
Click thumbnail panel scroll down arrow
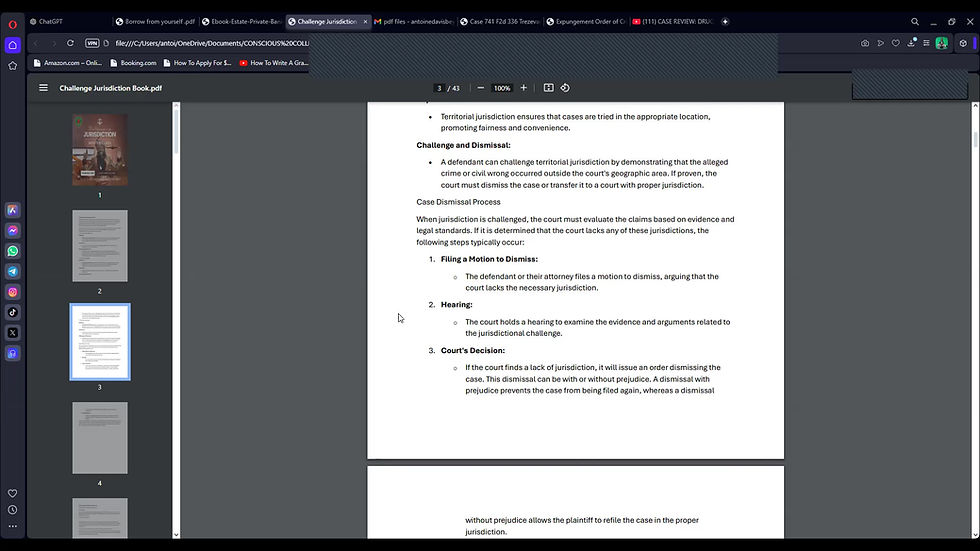(176, 535)
